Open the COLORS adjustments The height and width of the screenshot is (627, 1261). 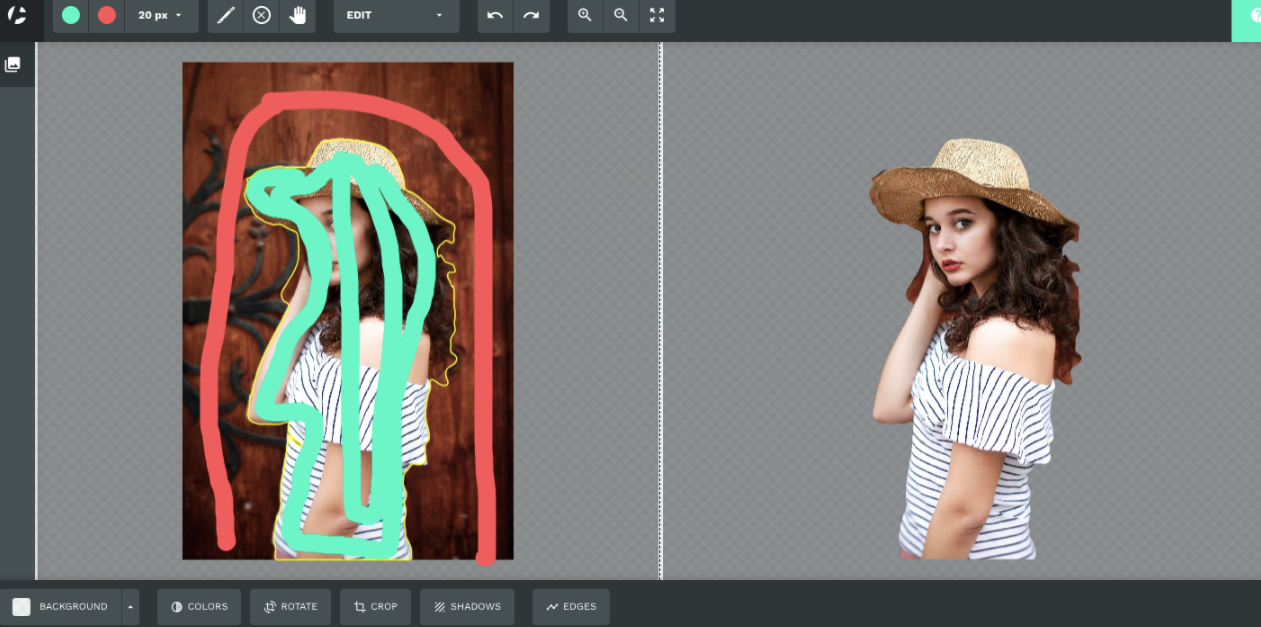pos(199,607)
